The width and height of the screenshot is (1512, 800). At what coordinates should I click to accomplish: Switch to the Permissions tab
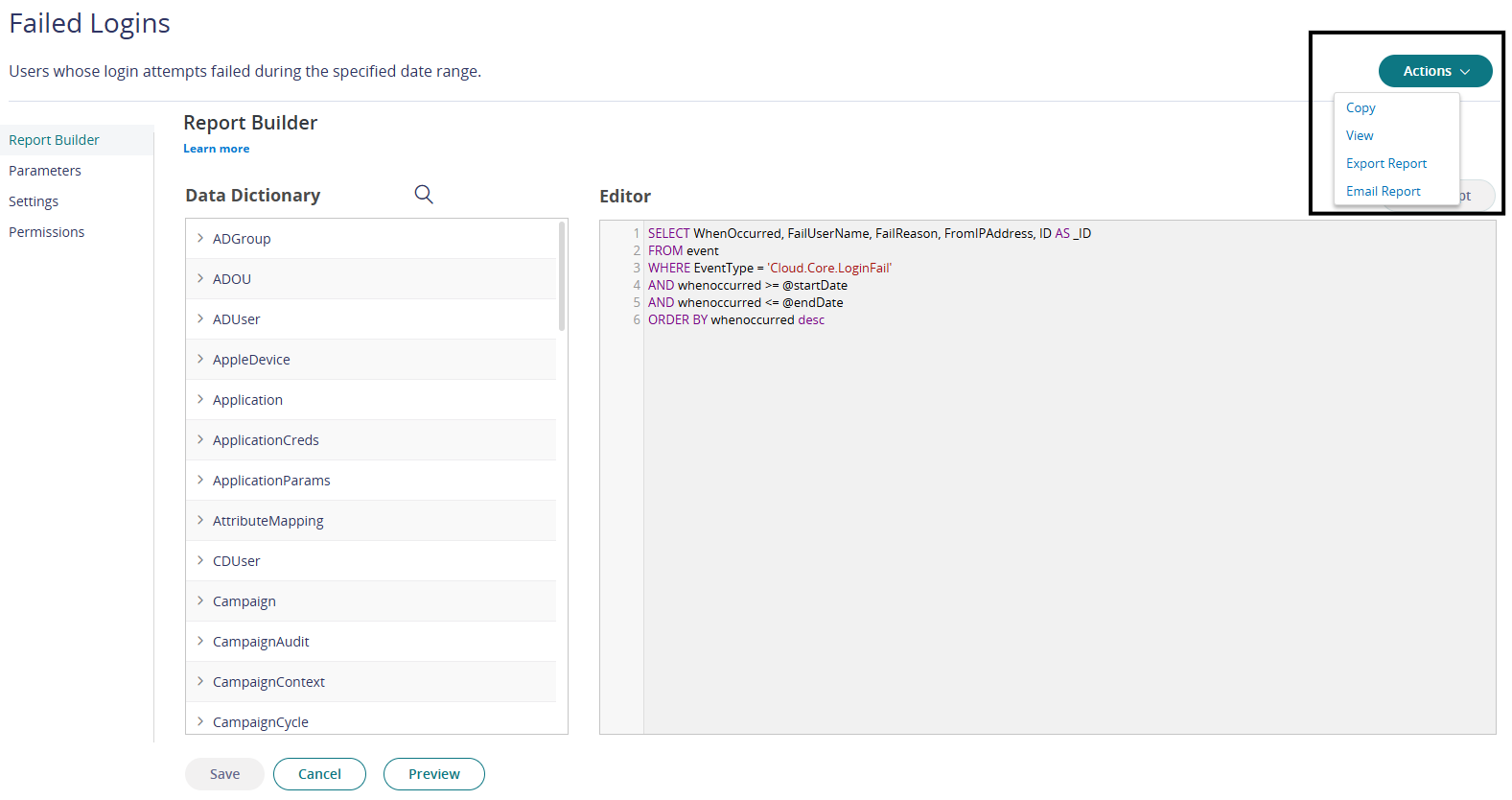[47, 232]
